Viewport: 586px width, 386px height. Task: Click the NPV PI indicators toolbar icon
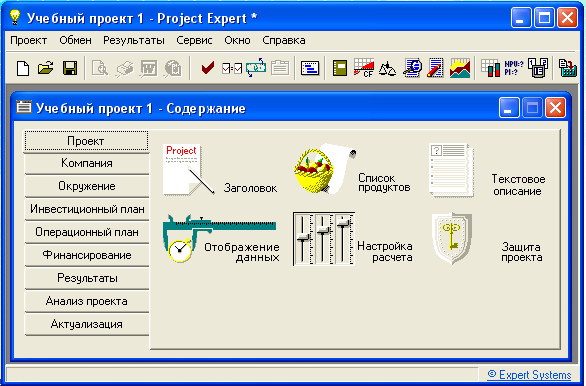point(514,68)
